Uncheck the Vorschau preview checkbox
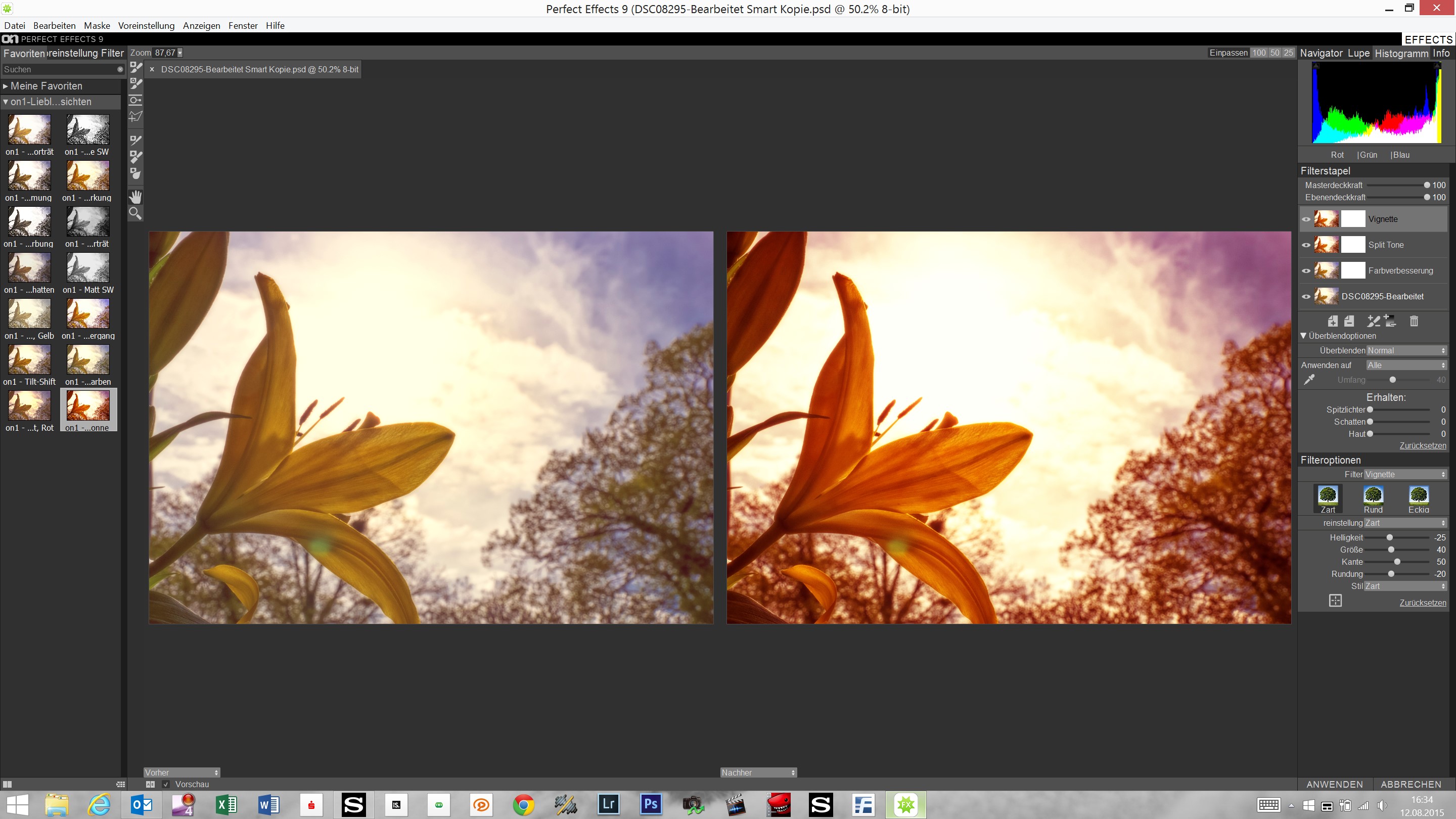1456x819 pixels. [x=166, y=784]
